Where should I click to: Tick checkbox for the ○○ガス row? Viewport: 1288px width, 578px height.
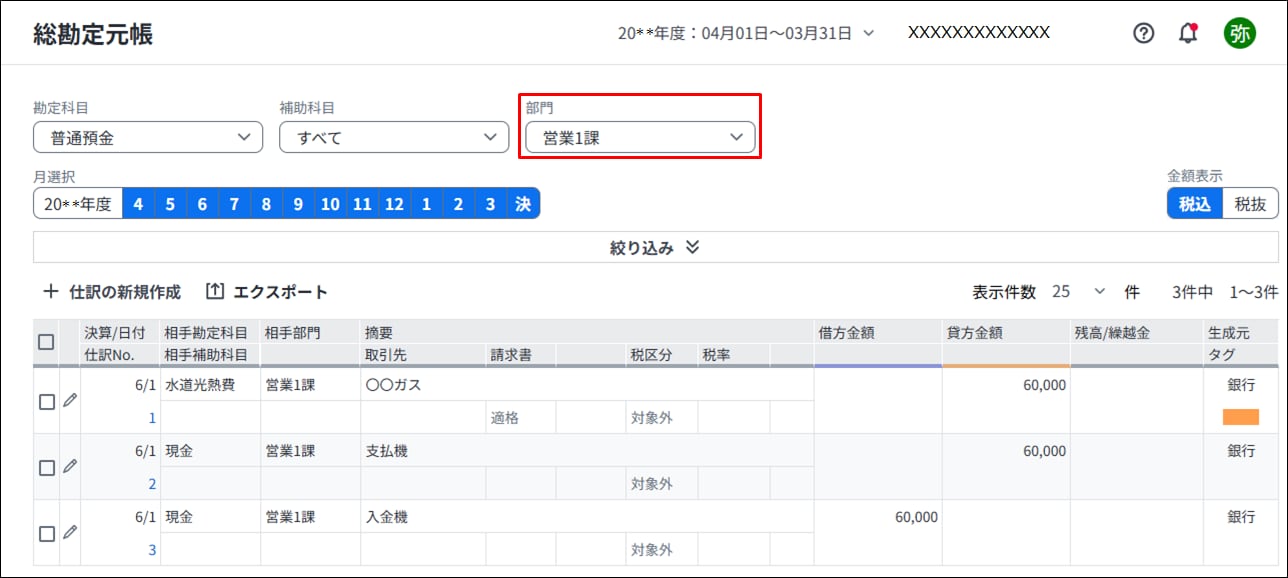coord(46,402)
